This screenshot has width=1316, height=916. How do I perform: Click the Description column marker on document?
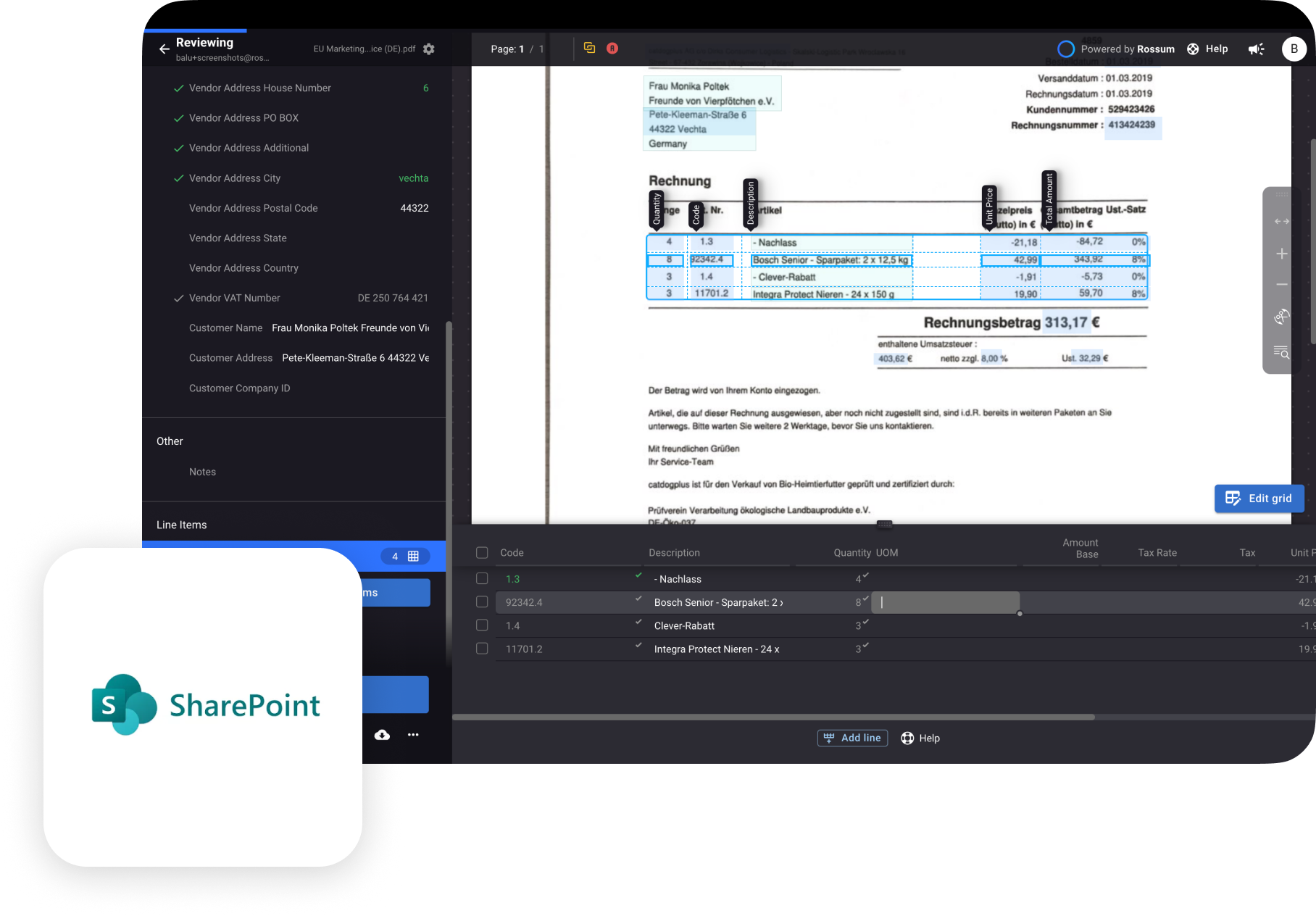pos(751,204)
